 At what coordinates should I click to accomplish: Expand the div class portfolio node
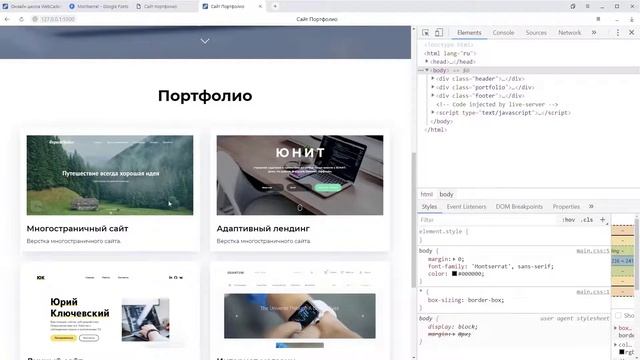click(x=433, y=87)
